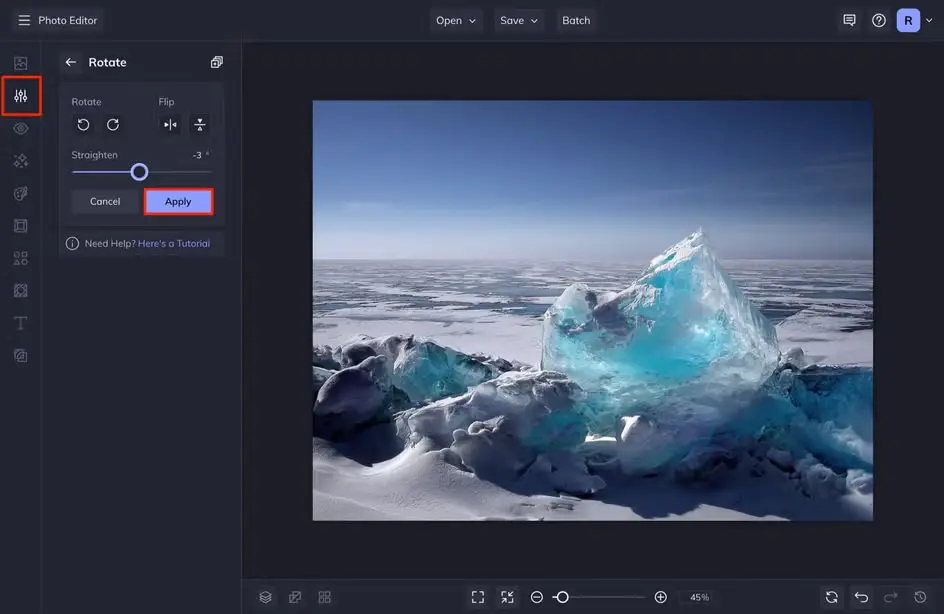Flip image vertically
Screen dimensions: 944x614
[200, 125]
